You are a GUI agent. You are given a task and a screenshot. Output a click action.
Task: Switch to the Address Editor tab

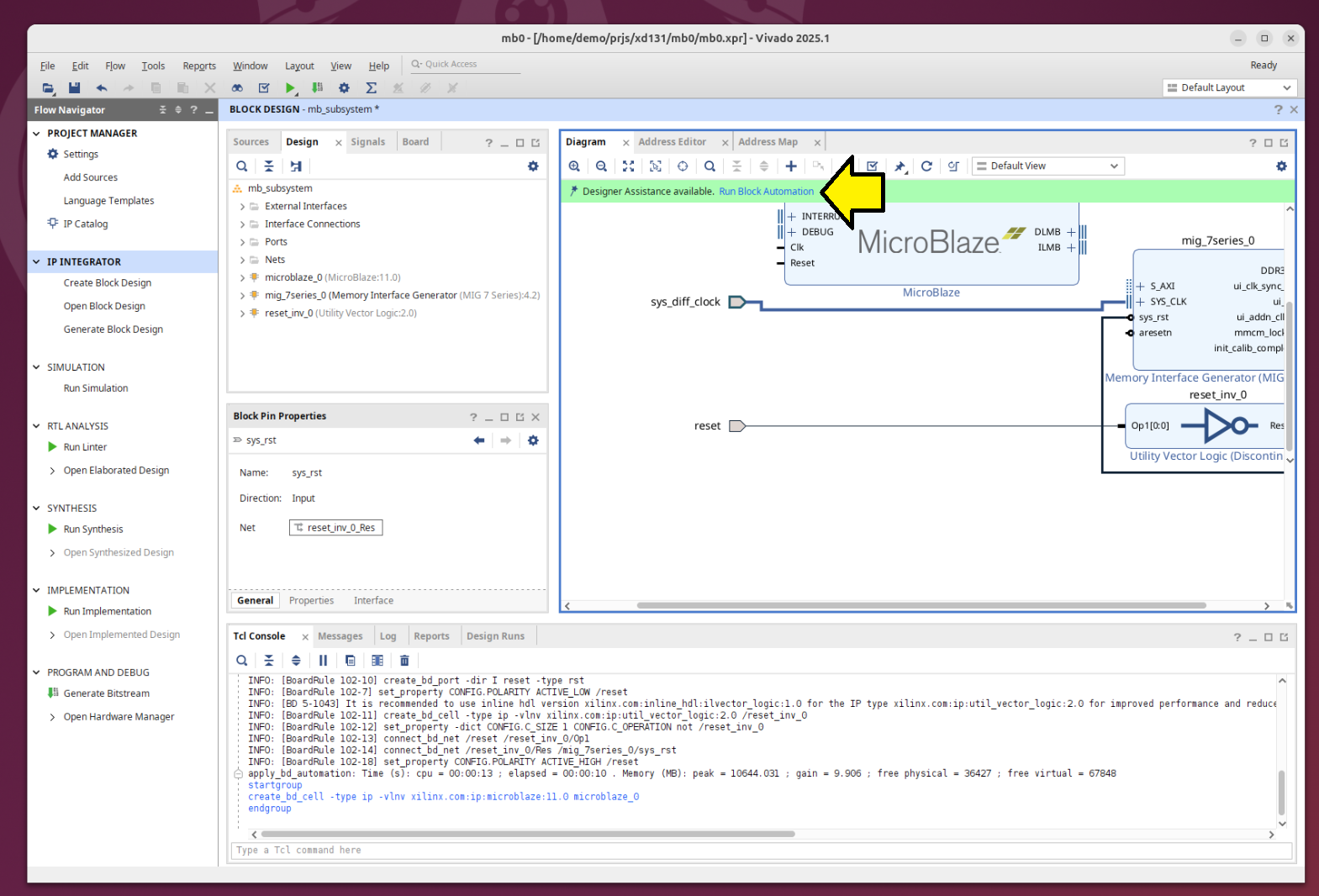click(x=672, y=142)
